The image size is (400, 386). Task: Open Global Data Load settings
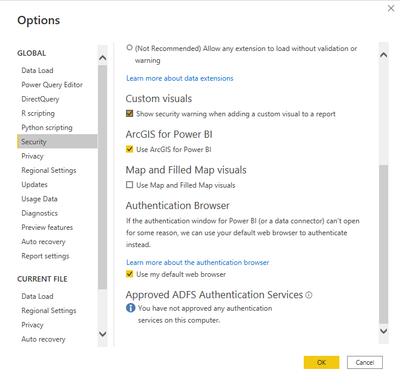point(37,70)
